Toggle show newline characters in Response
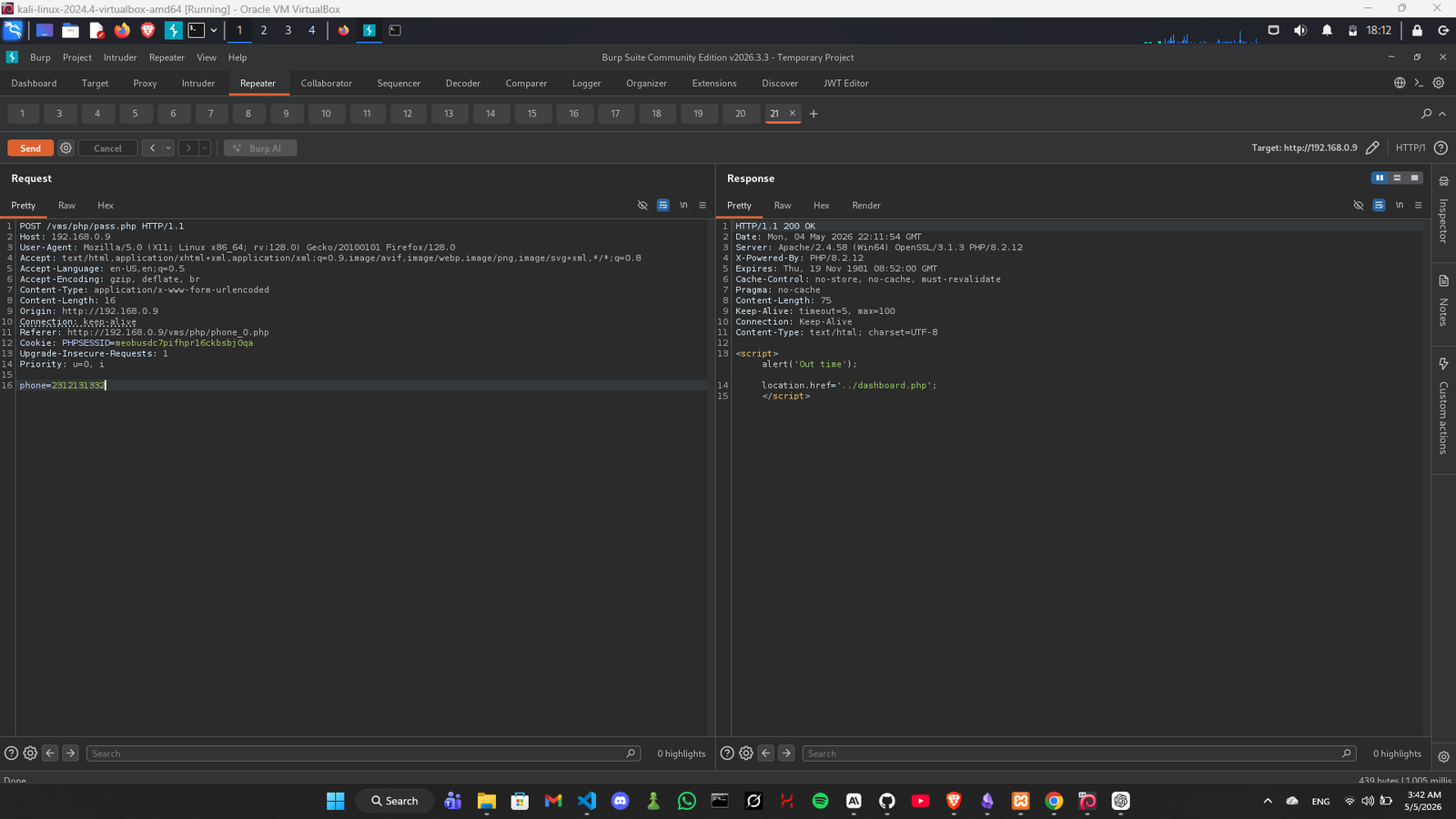The height and width of the screenshot is (819, 1456). [1400, 206]
